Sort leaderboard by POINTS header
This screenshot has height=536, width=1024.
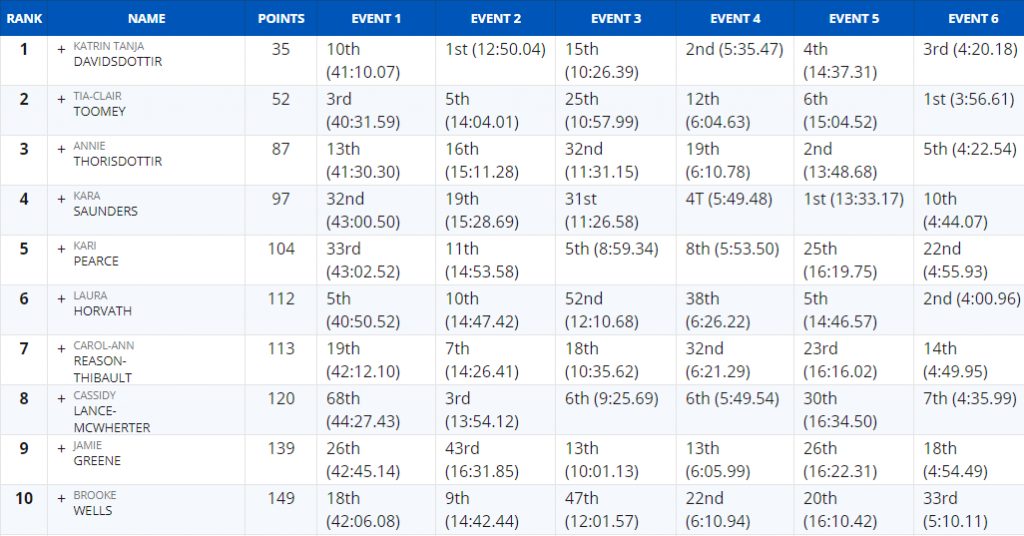point(281,18)
